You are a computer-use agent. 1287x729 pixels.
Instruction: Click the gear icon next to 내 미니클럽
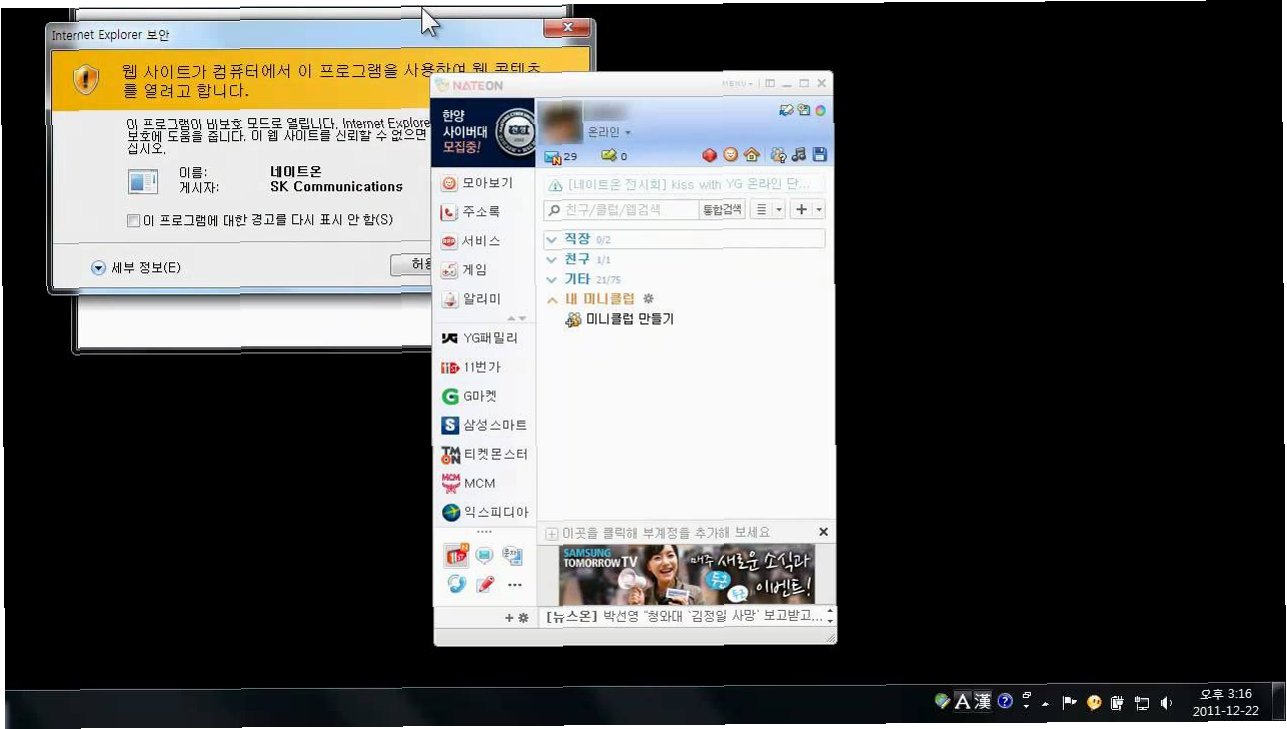click(648, 299)
